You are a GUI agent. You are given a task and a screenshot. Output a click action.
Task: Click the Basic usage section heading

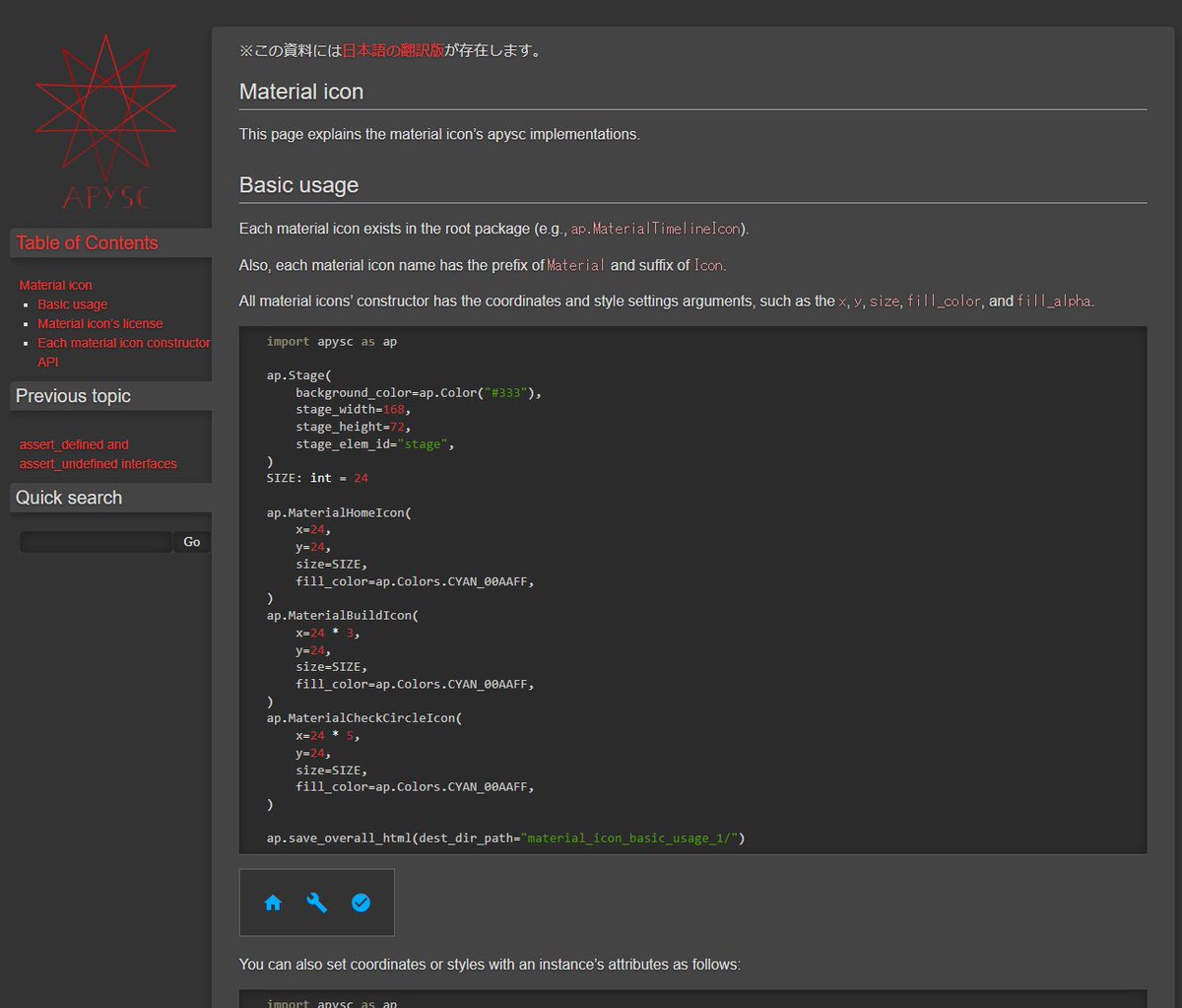click(298, 185)
